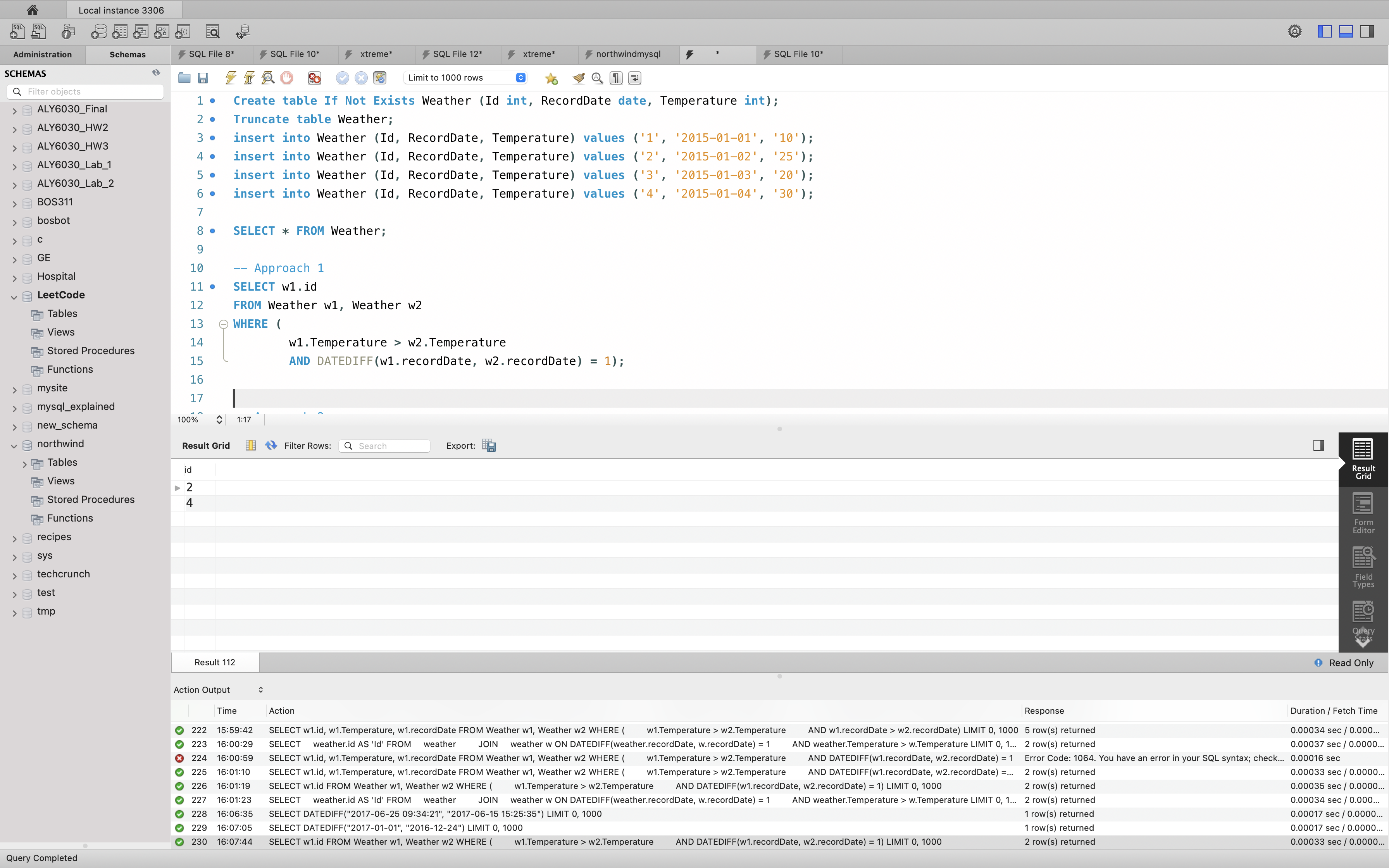Collapse the LeetCode schema tree node
Screen dimensions: 1389x868
click(14, 296)
